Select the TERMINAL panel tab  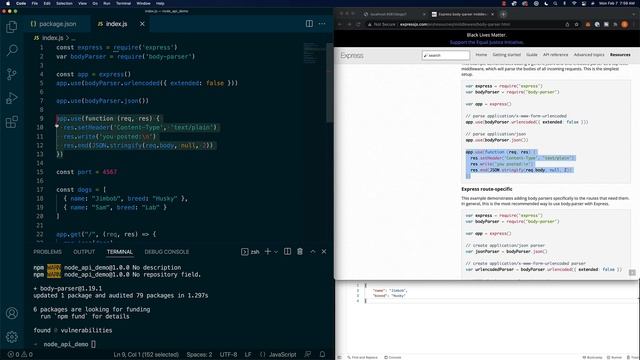coord(120,252)
